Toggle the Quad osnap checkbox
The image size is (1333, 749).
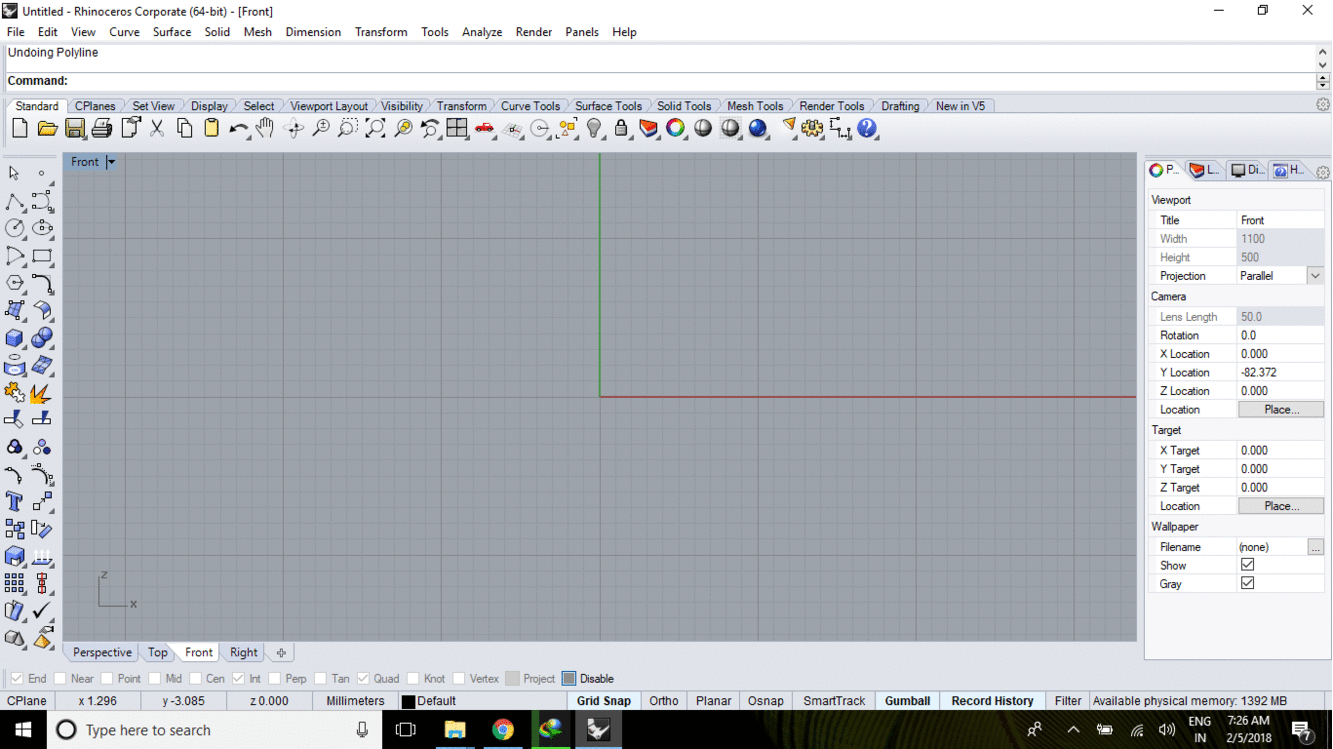pos(363,679)
